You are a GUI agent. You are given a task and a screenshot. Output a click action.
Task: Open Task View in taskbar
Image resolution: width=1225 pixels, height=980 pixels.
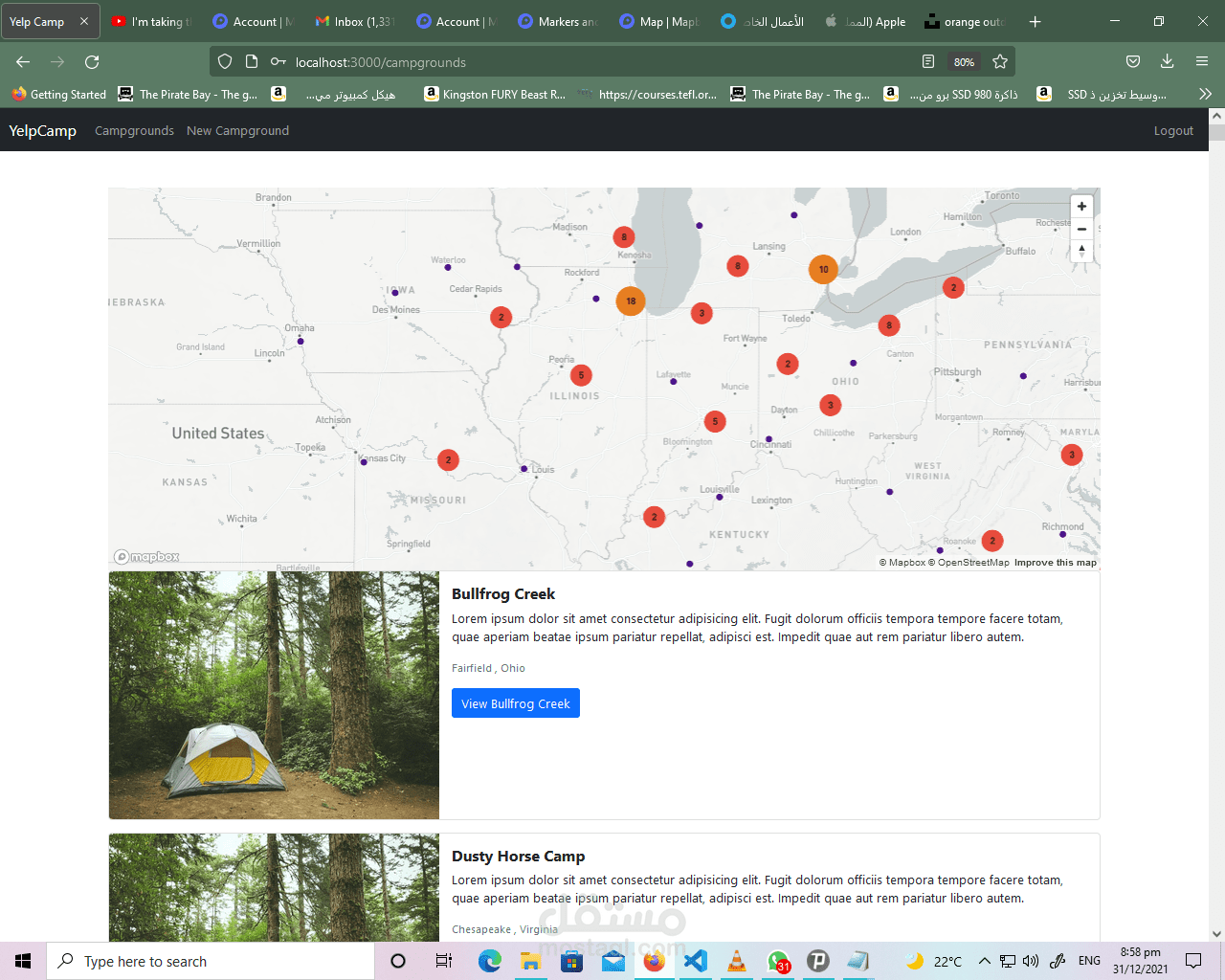point(443,961)
